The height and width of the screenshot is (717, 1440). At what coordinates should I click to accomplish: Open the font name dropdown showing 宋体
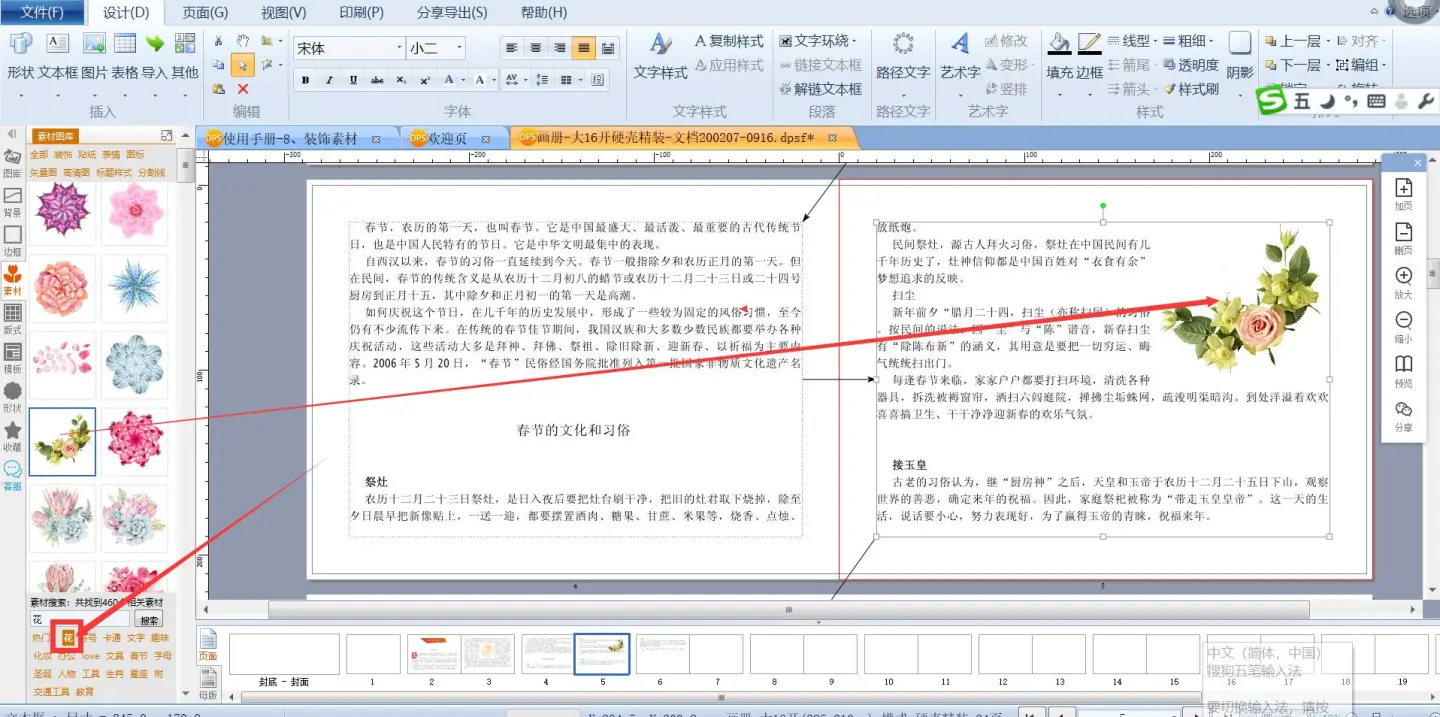click(x=349, y=48)
